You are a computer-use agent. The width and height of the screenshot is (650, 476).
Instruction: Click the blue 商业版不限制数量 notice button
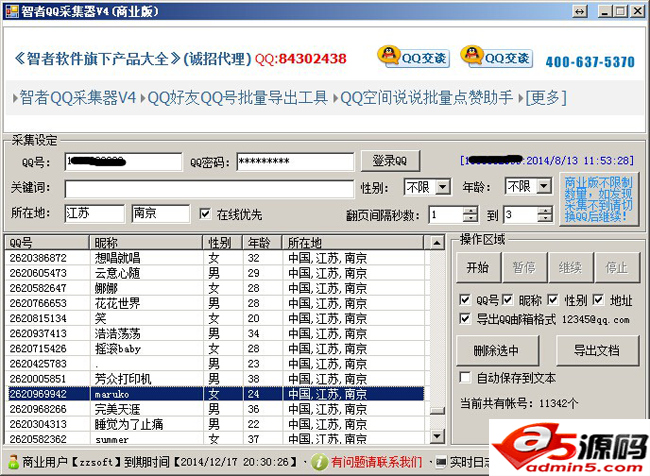599,199
